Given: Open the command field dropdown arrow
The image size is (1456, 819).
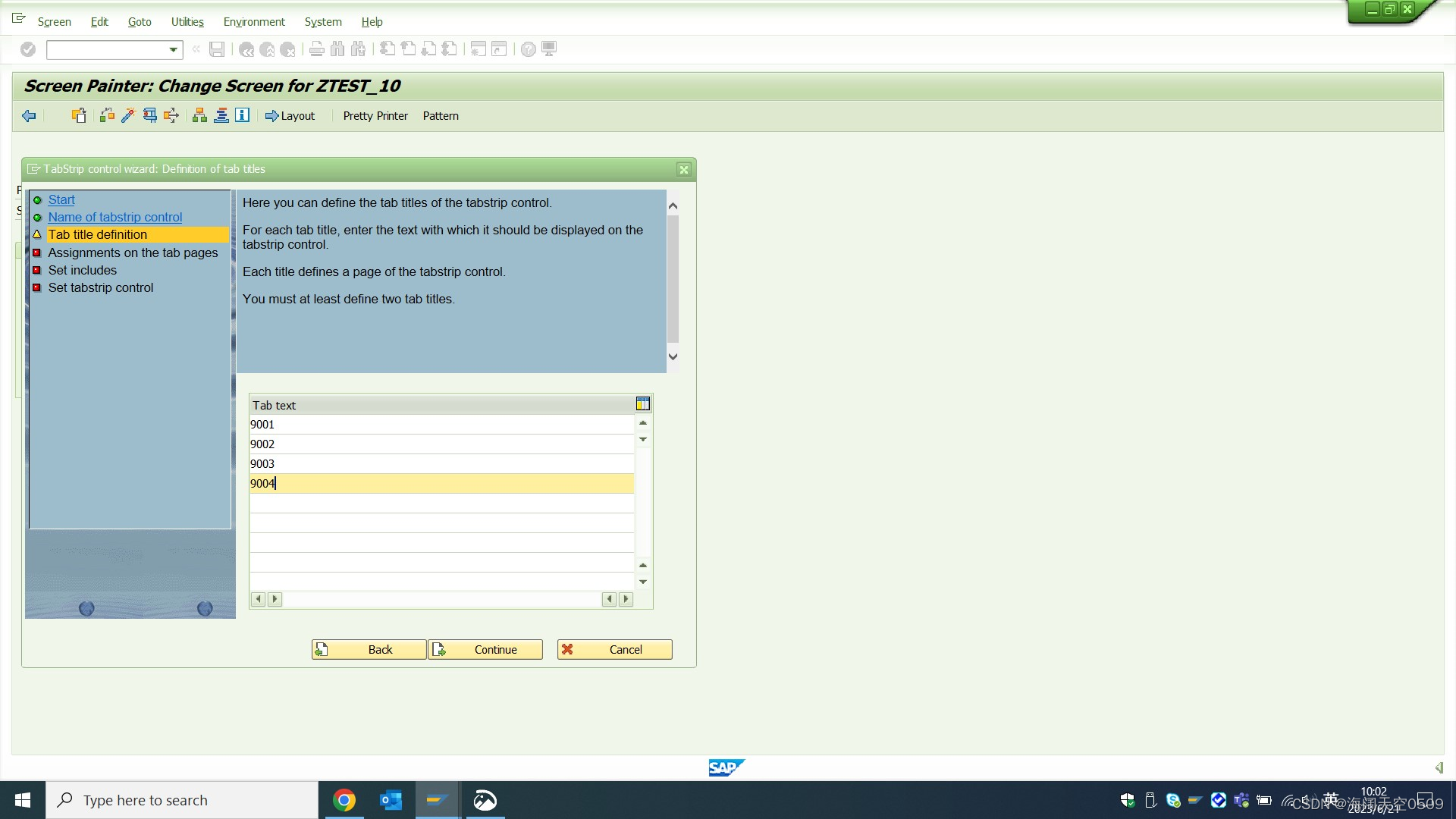Looking at the screenshot, I should coord(173,49).
